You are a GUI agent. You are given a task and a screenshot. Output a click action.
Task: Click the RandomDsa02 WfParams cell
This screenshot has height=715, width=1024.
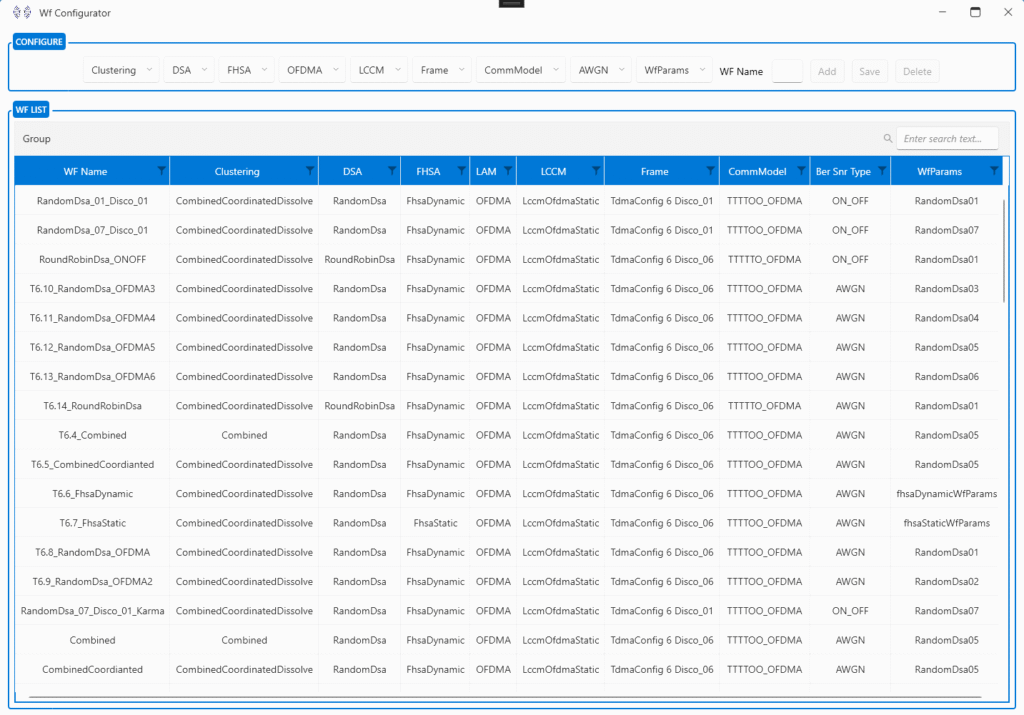point(946,581)
